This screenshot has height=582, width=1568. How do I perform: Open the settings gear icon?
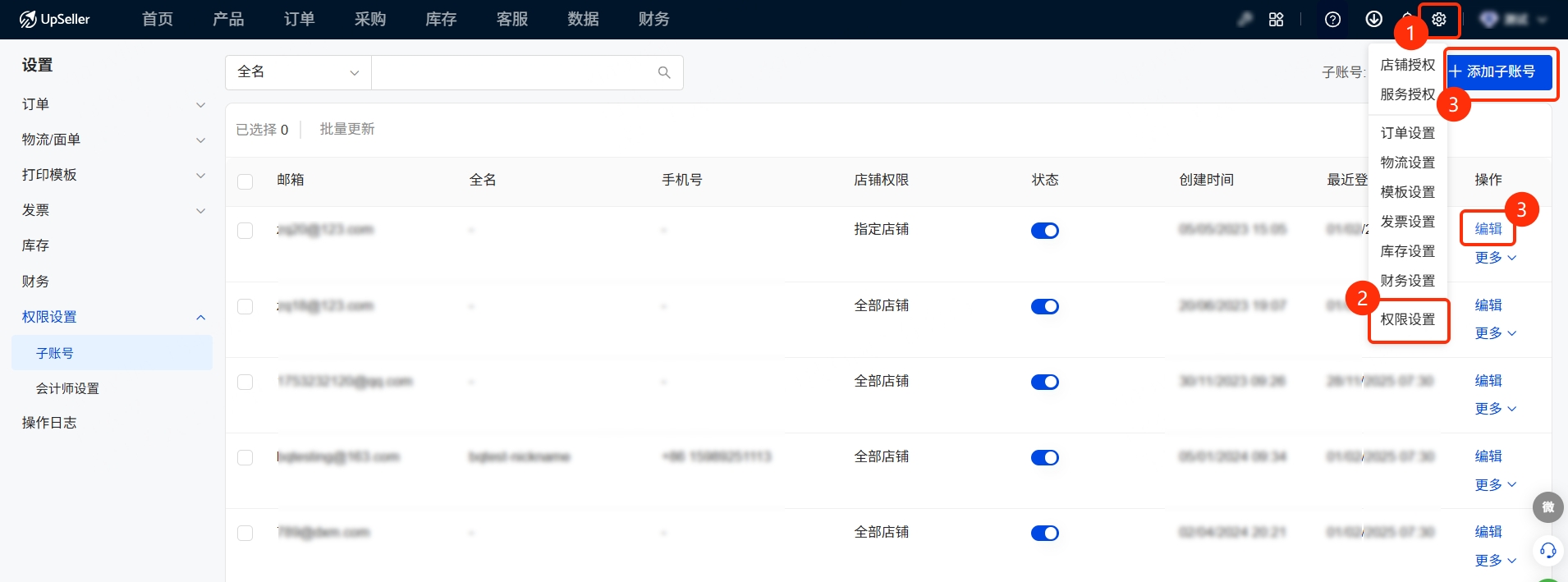point(1439,19)
